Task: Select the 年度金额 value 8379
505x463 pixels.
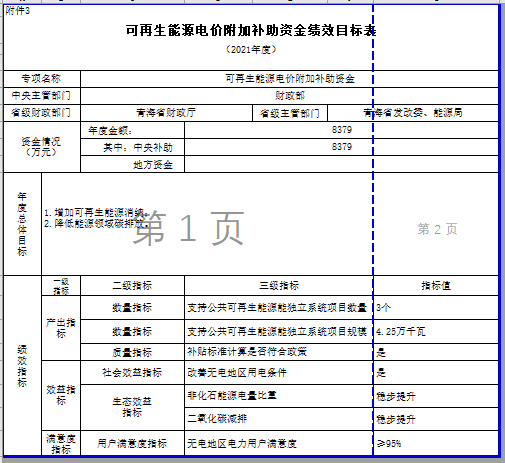Action: (x=341, y=130)
